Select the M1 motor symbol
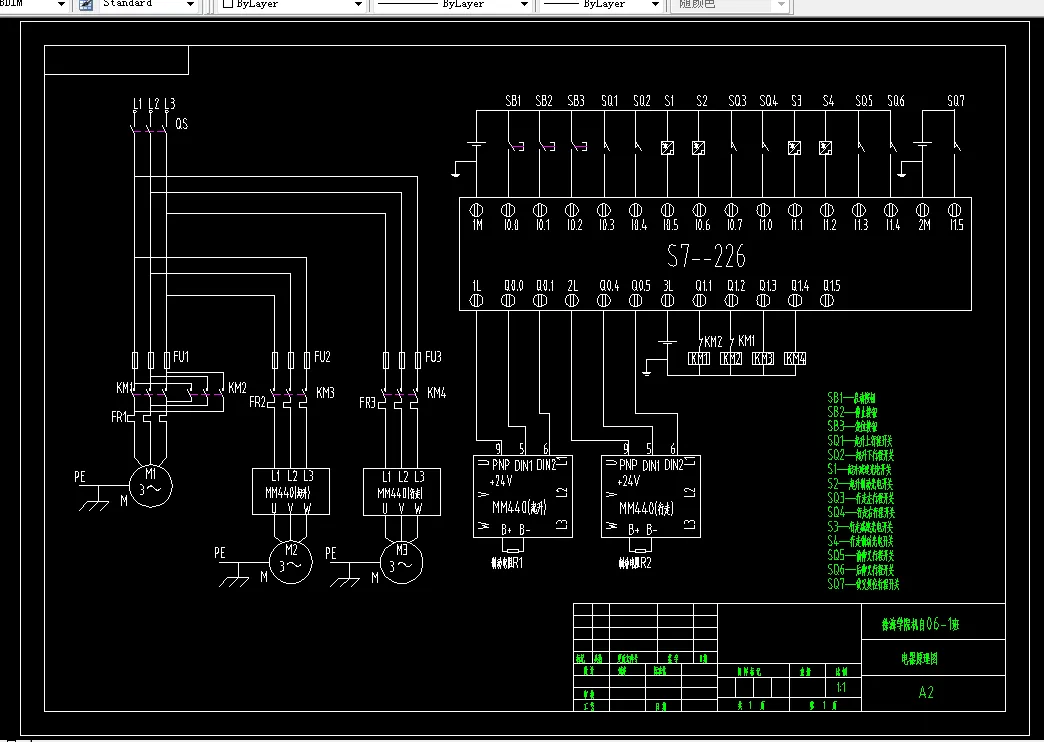The image size is (1044, 742). click(151, 486)
